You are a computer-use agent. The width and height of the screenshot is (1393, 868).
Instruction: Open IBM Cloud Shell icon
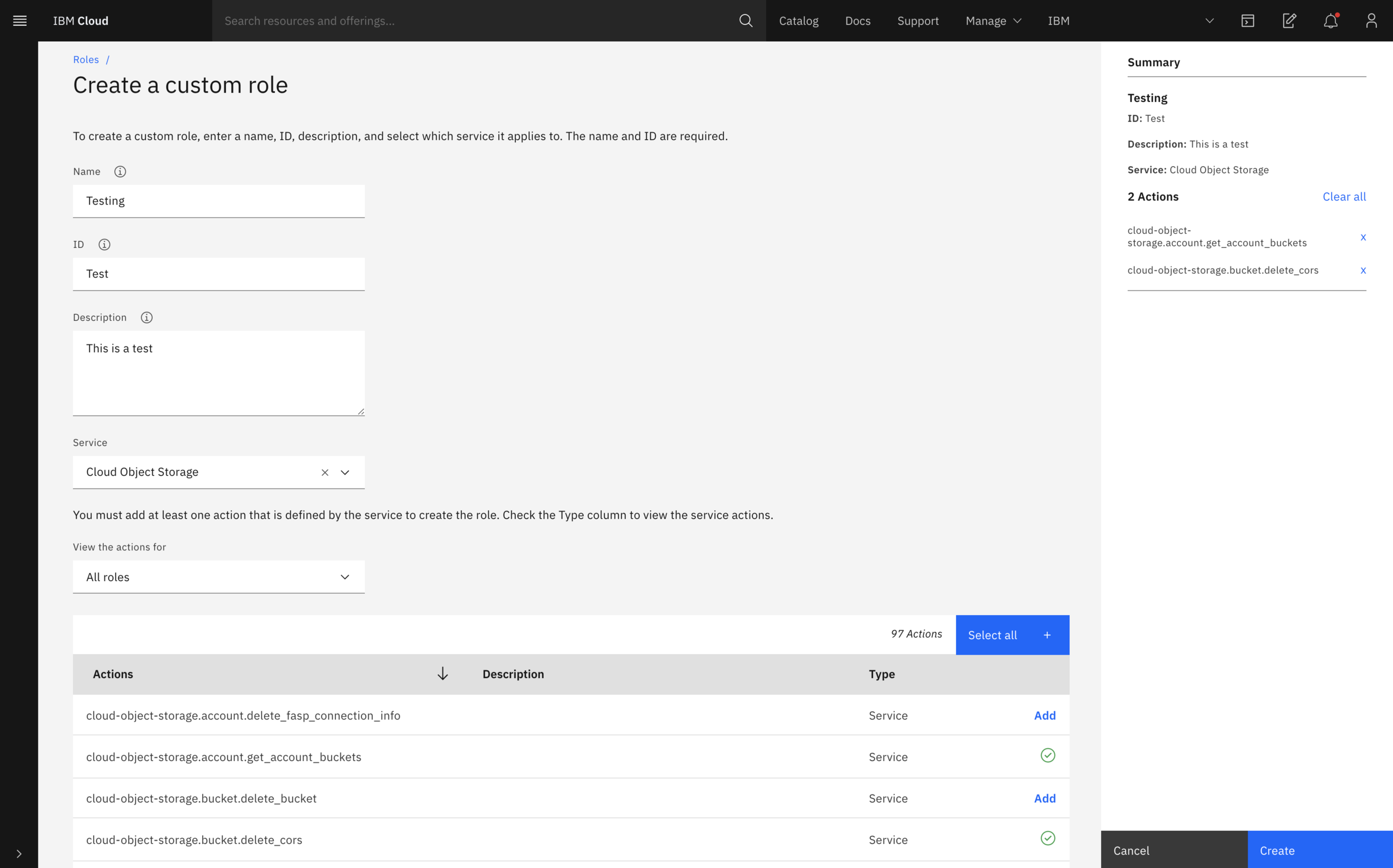click(1247, 21)
